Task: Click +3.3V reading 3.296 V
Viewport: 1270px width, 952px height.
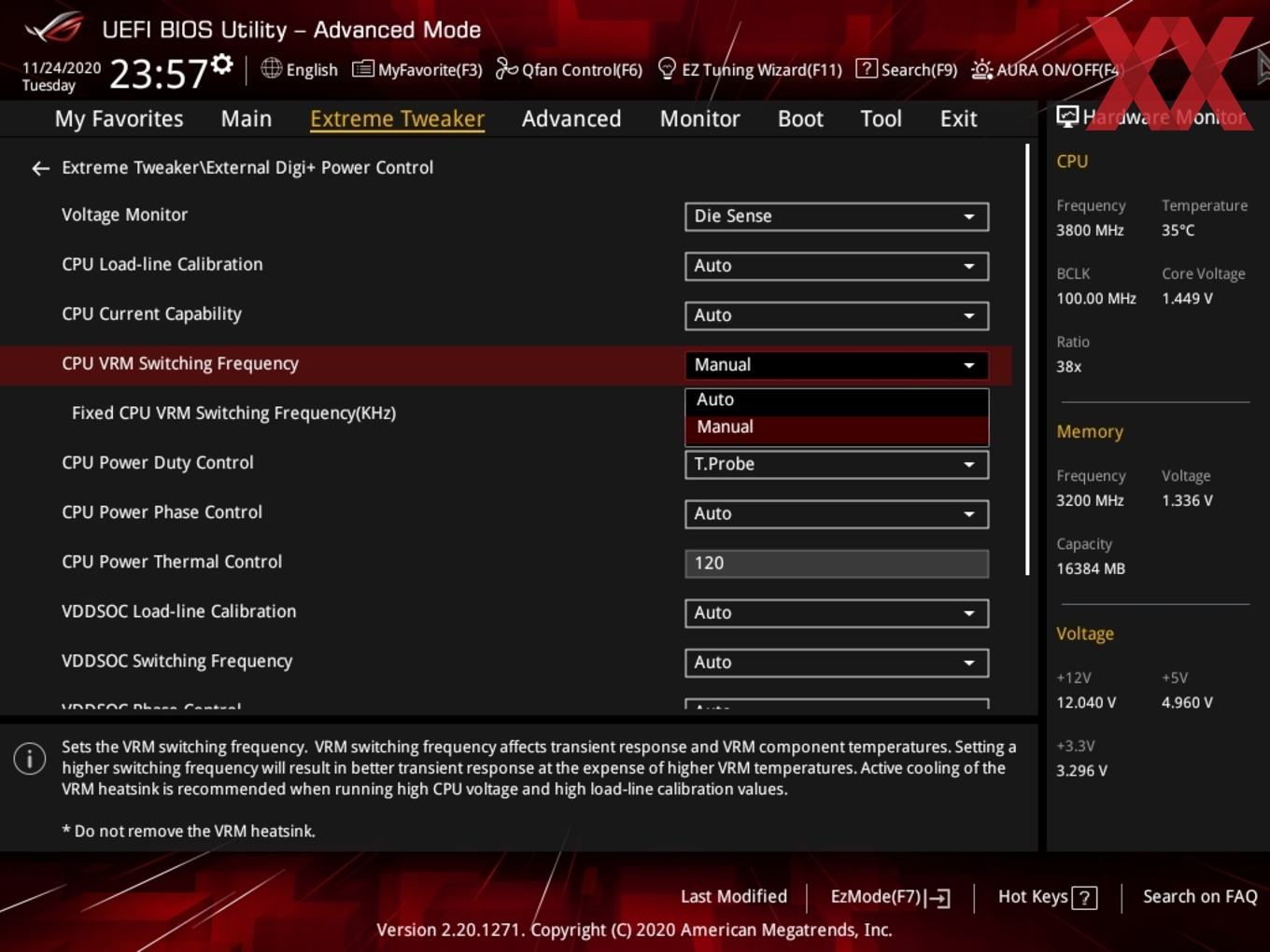Action: click(x=1081, y=771)
